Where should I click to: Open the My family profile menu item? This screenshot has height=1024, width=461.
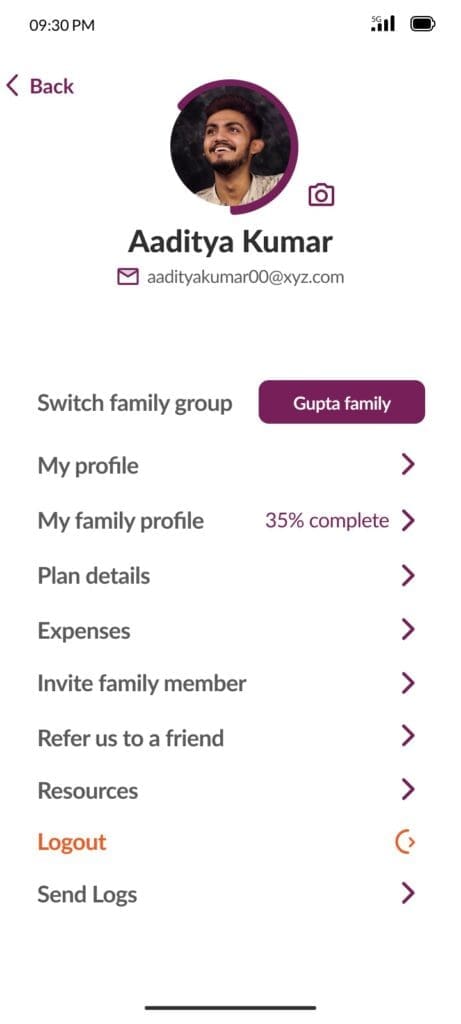pyautogui.click(x=227, y=521)
